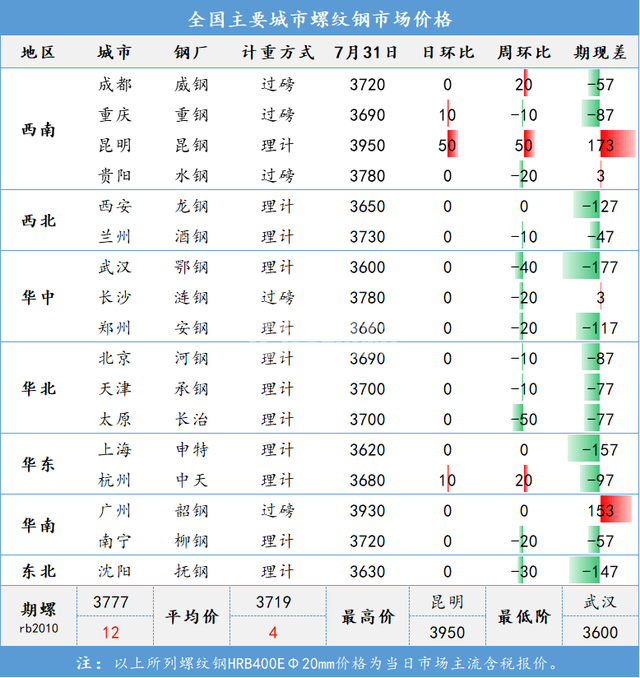Screen dimensions: 640x678
Task: Click the steel mill cell 抚钢
Action: pyautogui.click(x=191, y=571)
